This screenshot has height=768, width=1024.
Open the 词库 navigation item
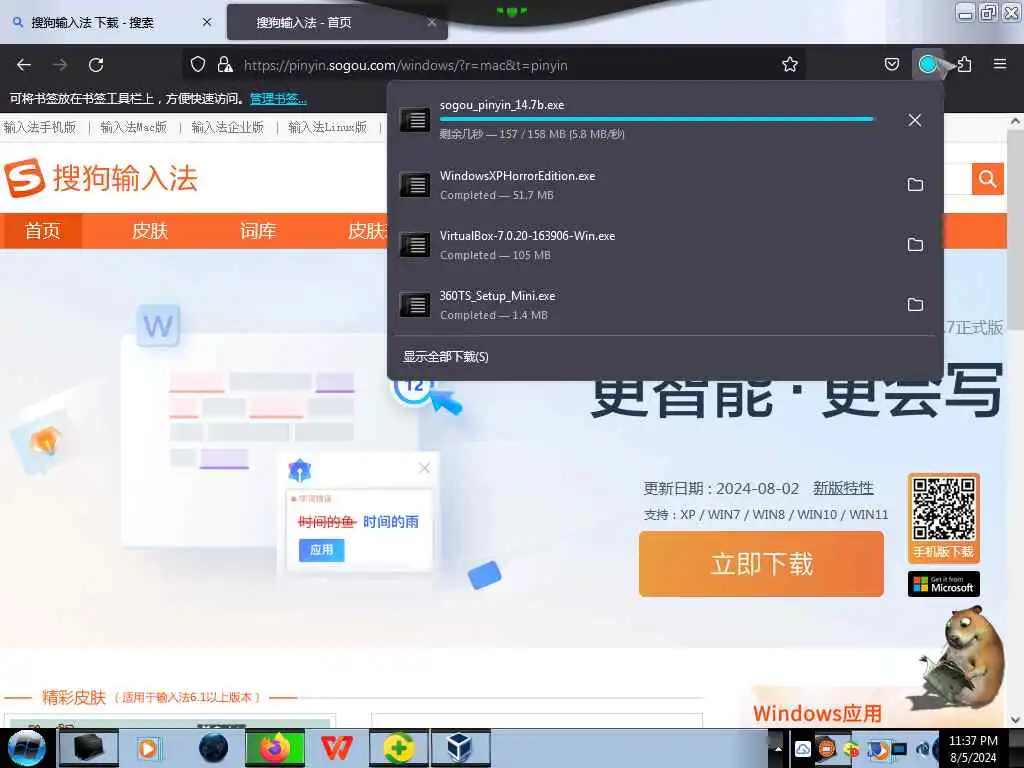[x=258, y=231]
